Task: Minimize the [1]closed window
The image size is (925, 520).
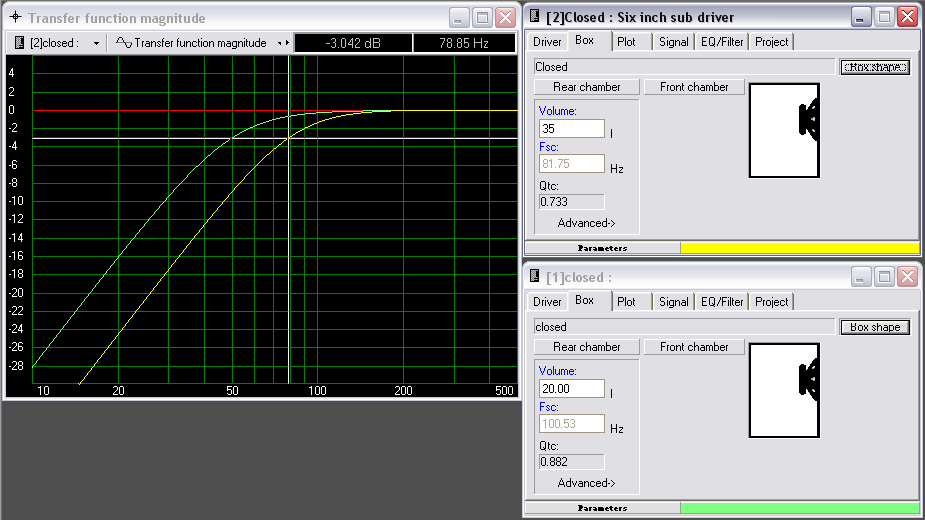Action: click(x=860, y=276)
